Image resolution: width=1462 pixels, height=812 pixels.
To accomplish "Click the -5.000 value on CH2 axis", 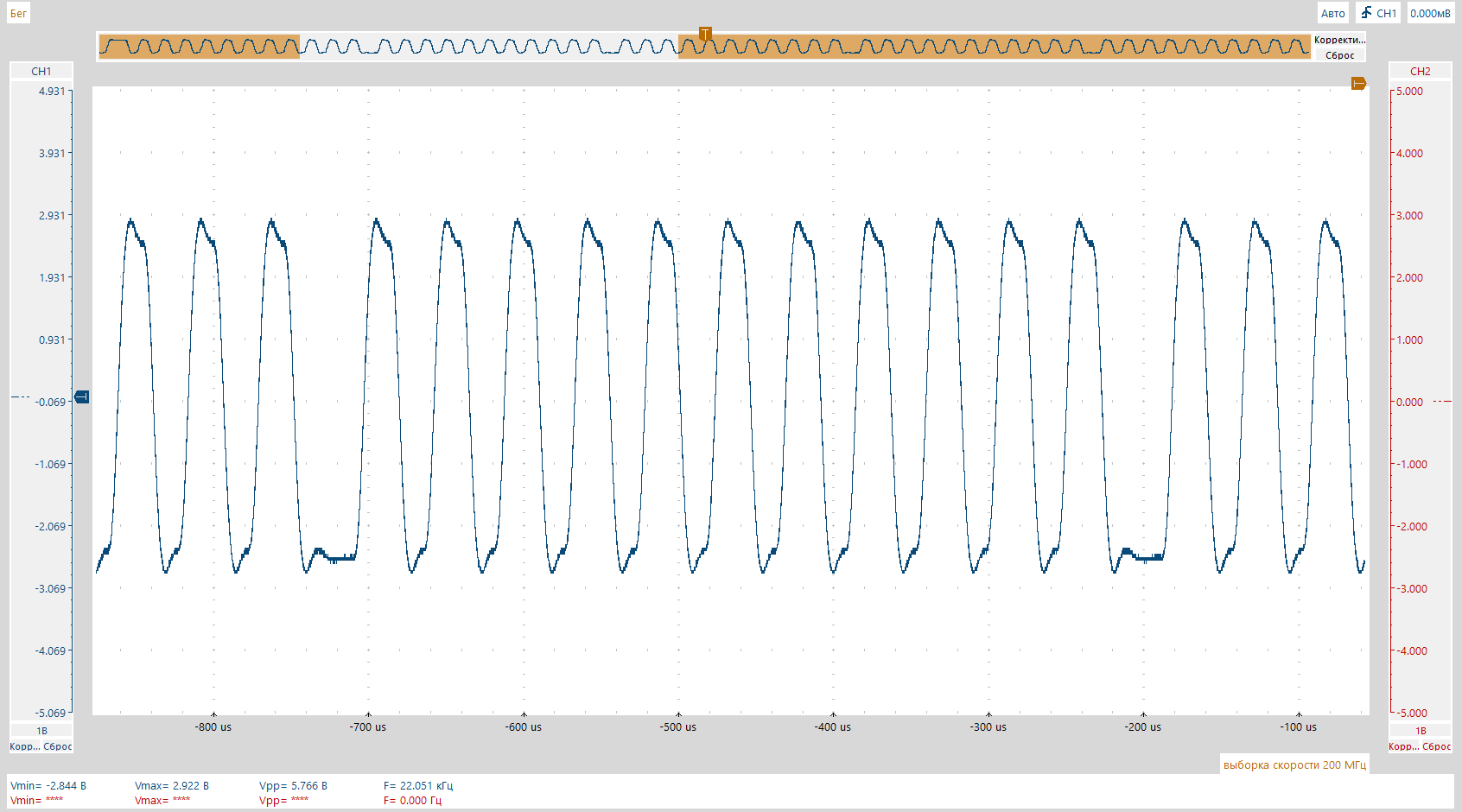I will pos(1412,713).
